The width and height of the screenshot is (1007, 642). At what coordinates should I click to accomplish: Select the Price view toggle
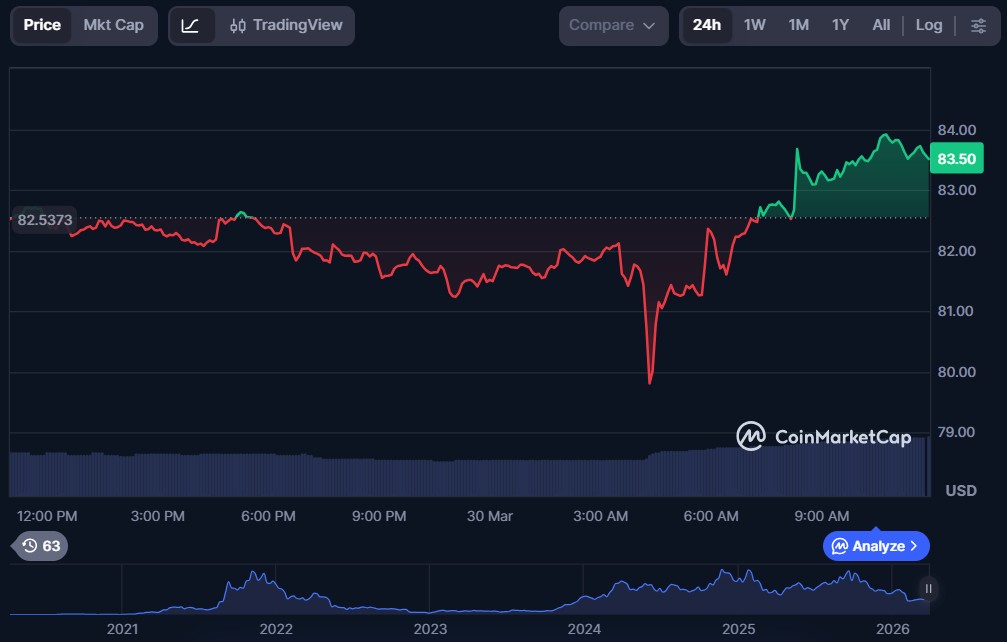(42, 25)
